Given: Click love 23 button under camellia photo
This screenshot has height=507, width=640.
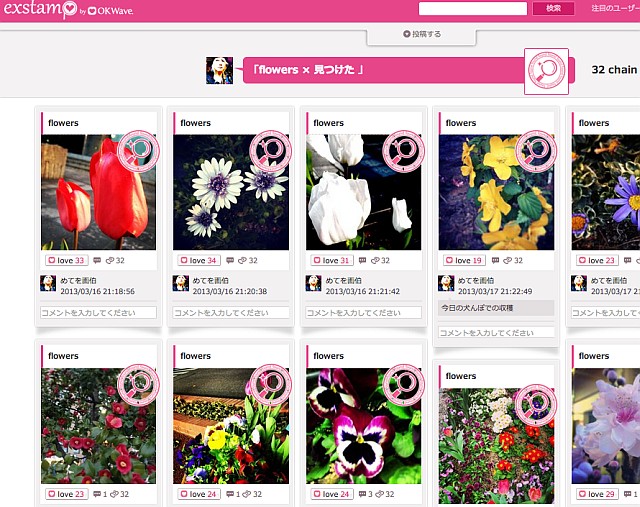Looking at the screenshot, I should (66, 494).
